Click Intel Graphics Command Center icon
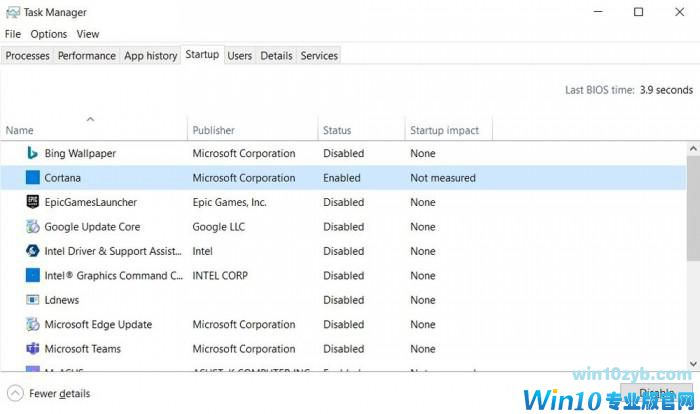 coord(32,275)
